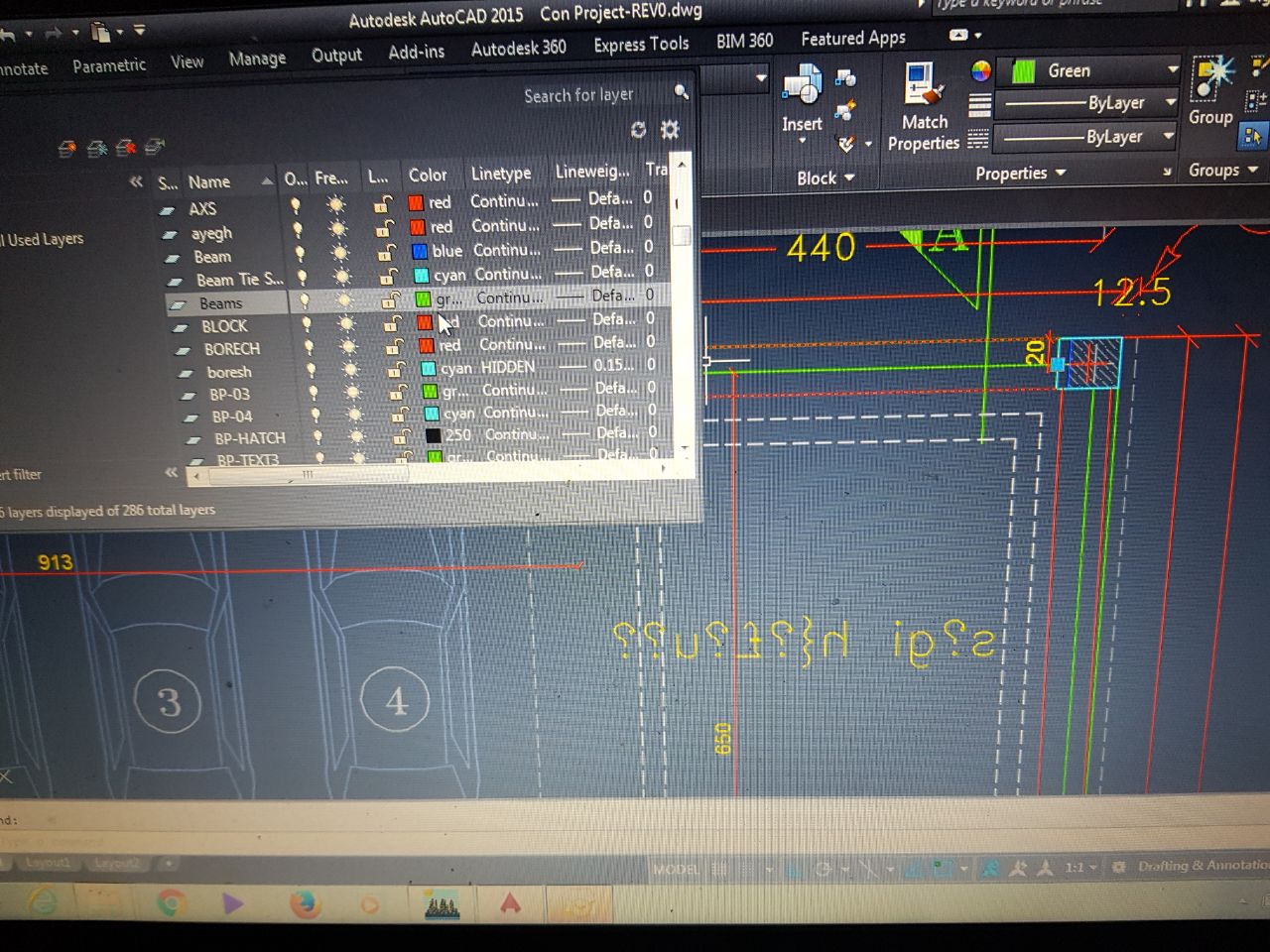Open the Properties panel dialog launcher arrow
Screen dimensions: 1270x952
(1167, 172)
